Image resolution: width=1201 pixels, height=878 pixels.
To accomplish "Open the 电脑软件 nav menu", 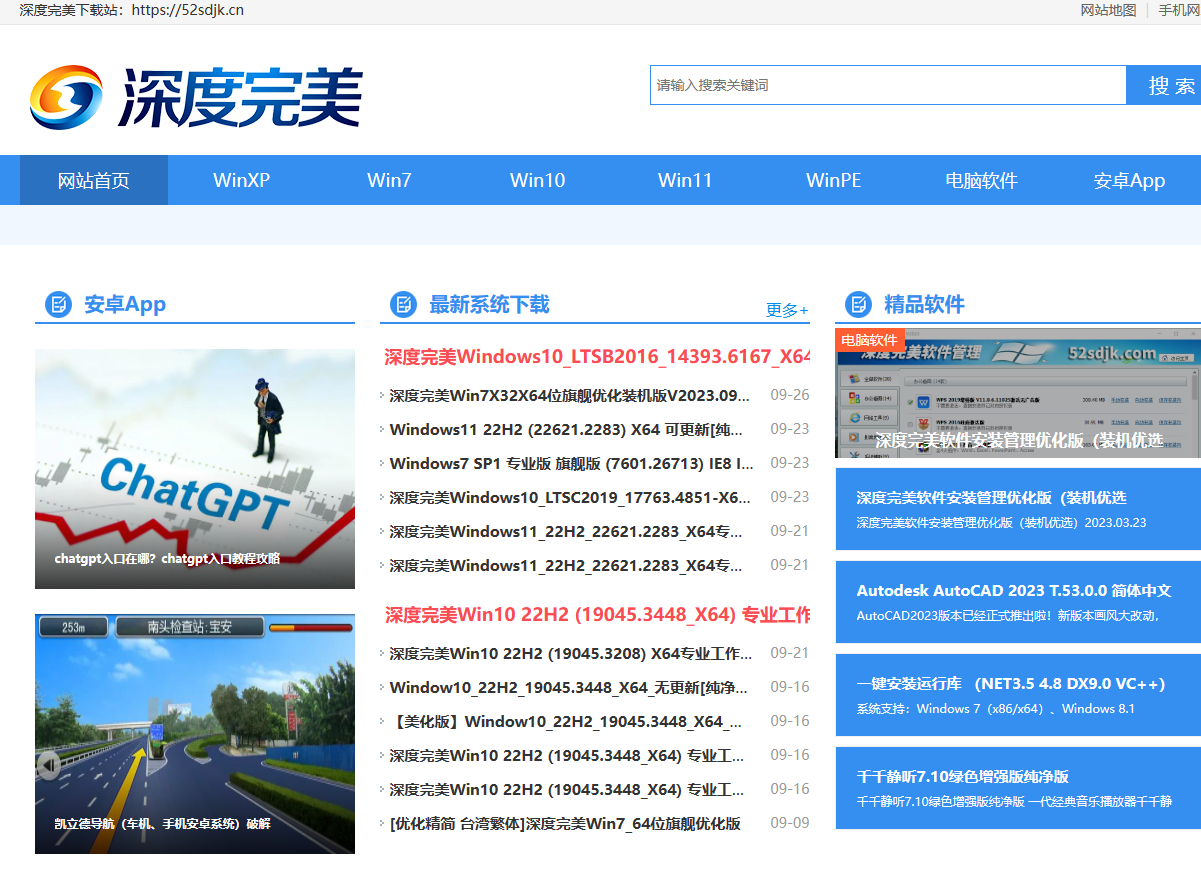I will click(x=982, y=180).
